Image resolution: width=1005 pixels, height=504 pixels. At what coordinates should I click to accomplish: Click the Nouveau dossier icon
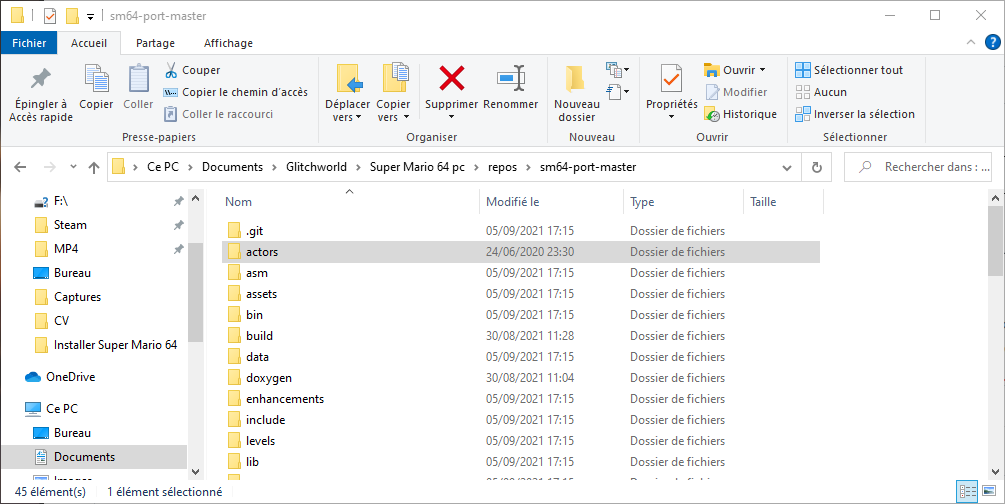[x=575, y=78]
